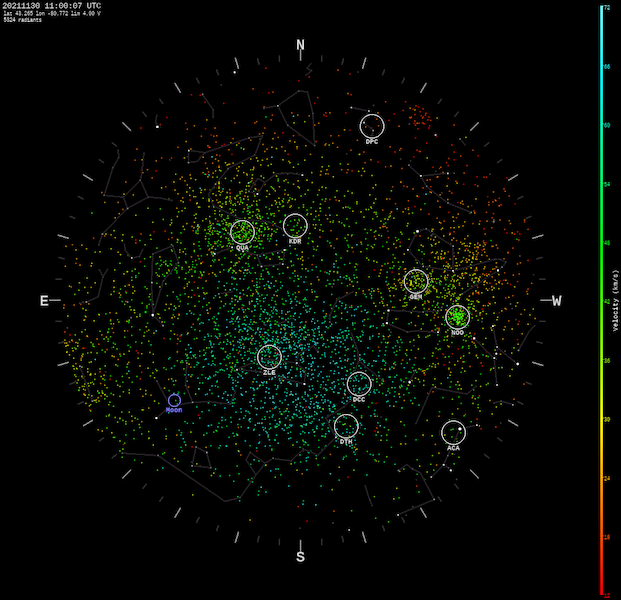Select the DCC radiant marker

pos(359,384)
